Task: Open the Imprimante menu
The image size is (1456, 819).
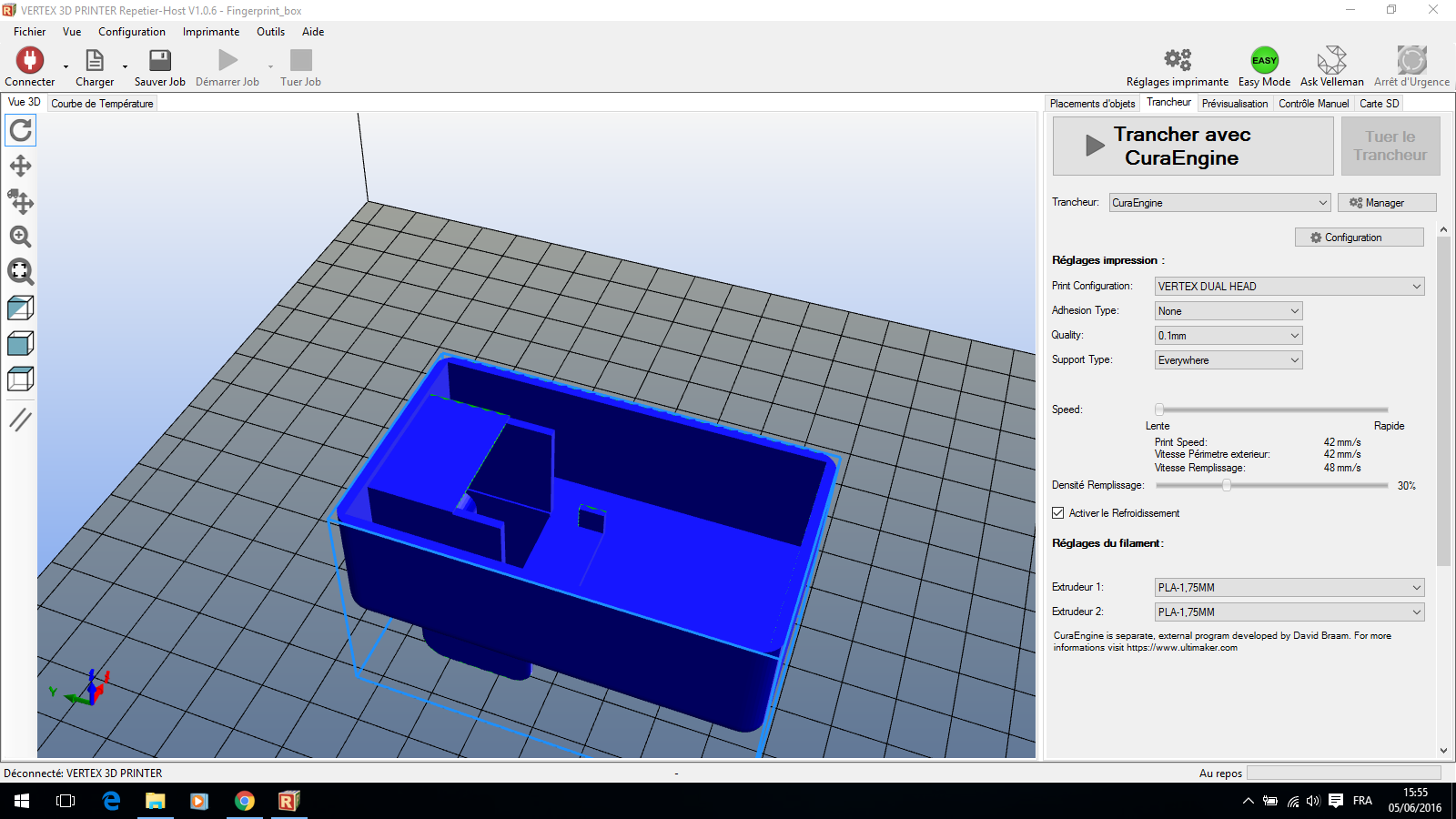Action: click(210, 31)
